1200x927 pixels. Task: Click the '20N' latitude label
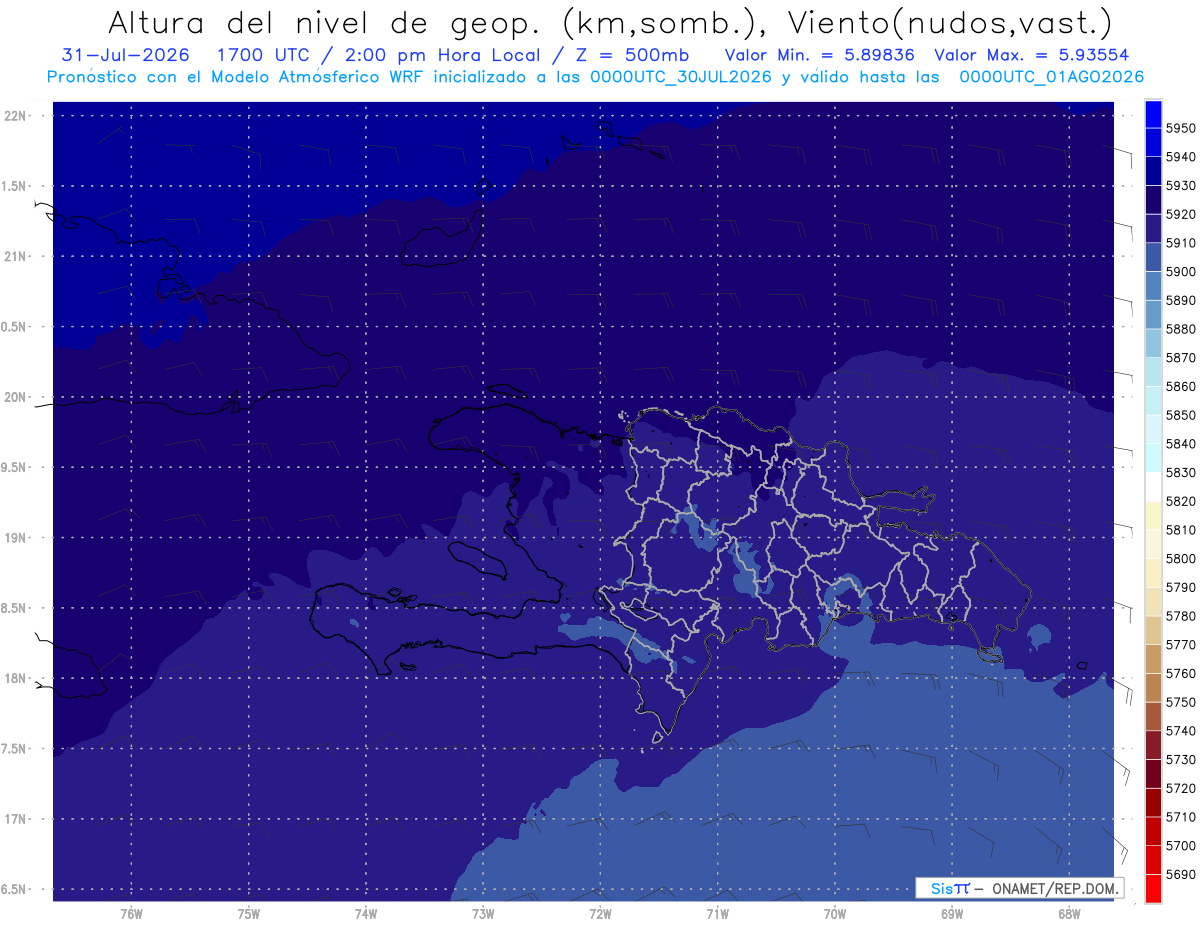click(x=17, y=397)
